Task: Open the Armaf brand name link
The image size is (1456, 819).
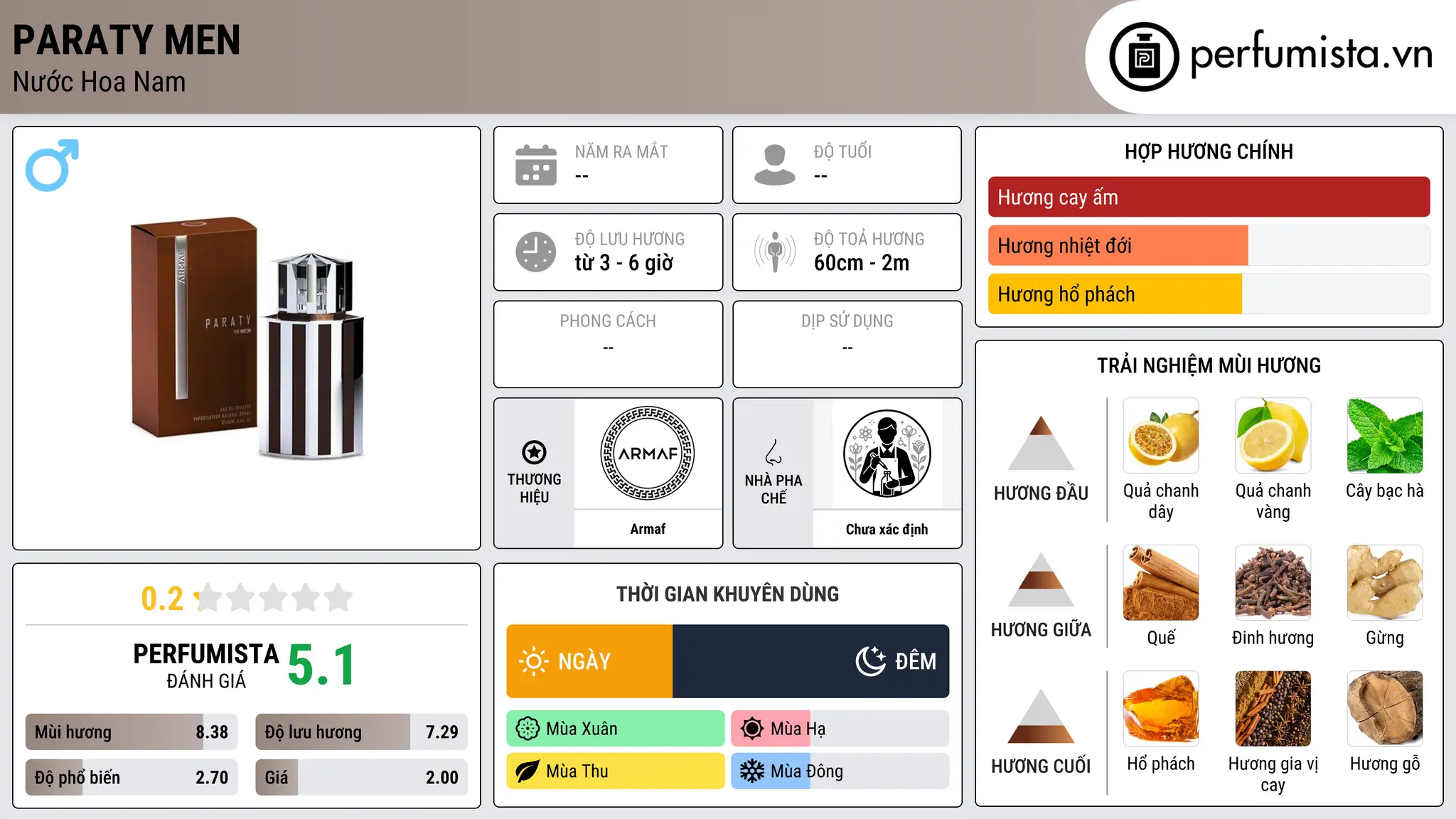Action: click(x=648, y=529)
